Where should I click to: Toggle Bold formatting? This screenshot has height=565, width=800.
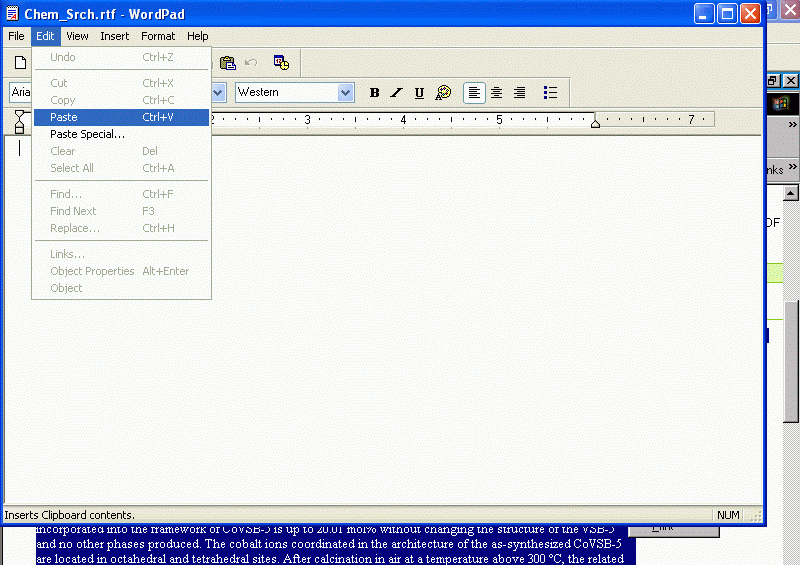pyautogui.click(x=374, y=92)
